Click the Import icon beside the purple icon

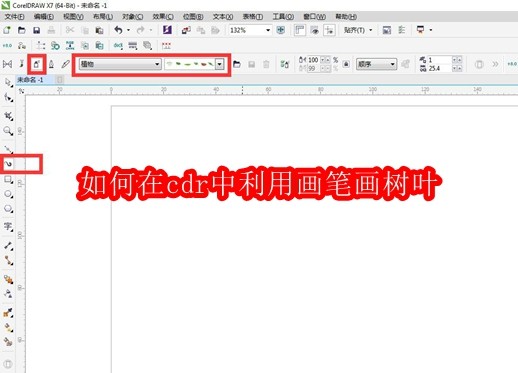pos(186,30)
